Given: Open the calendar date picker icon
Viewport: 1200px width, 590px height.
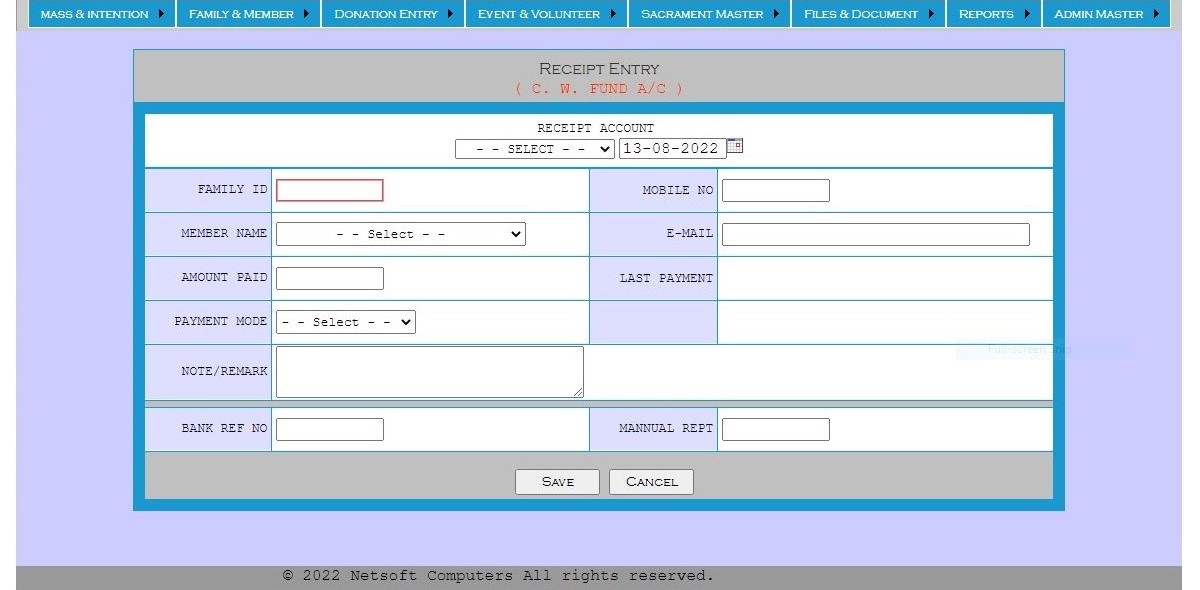Looking at the screenshot, I should tap(735, 146).
